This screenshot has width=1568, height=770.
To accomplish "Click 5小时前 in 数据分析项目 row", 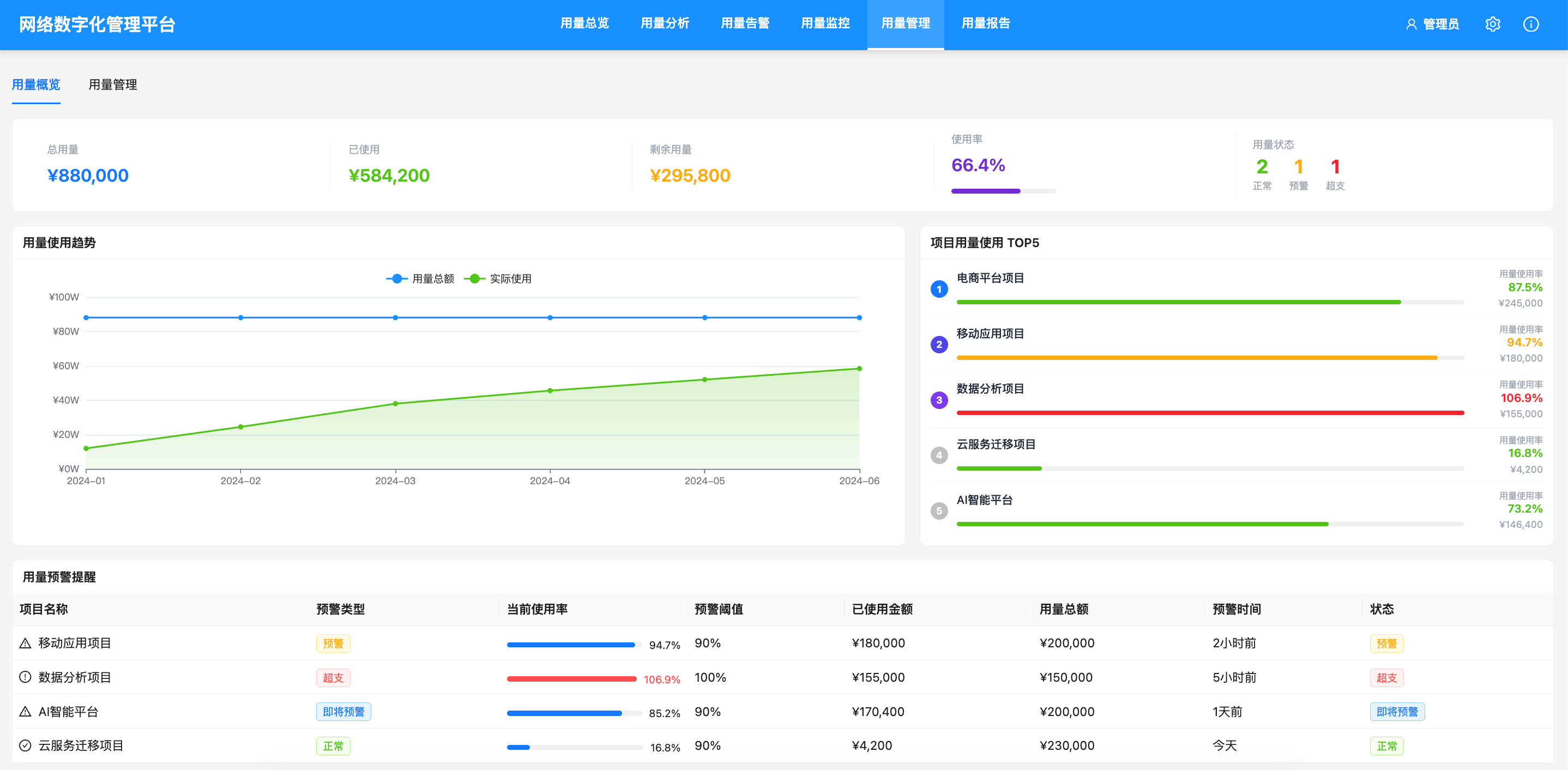I will pos(1234,677).
